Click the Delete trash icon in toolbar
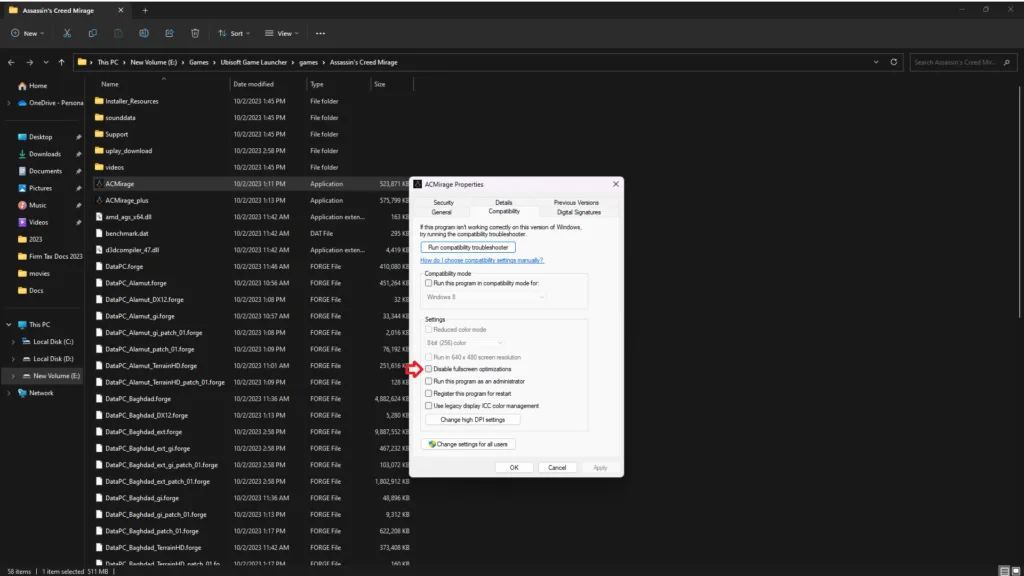 click(x=195, y=33)
